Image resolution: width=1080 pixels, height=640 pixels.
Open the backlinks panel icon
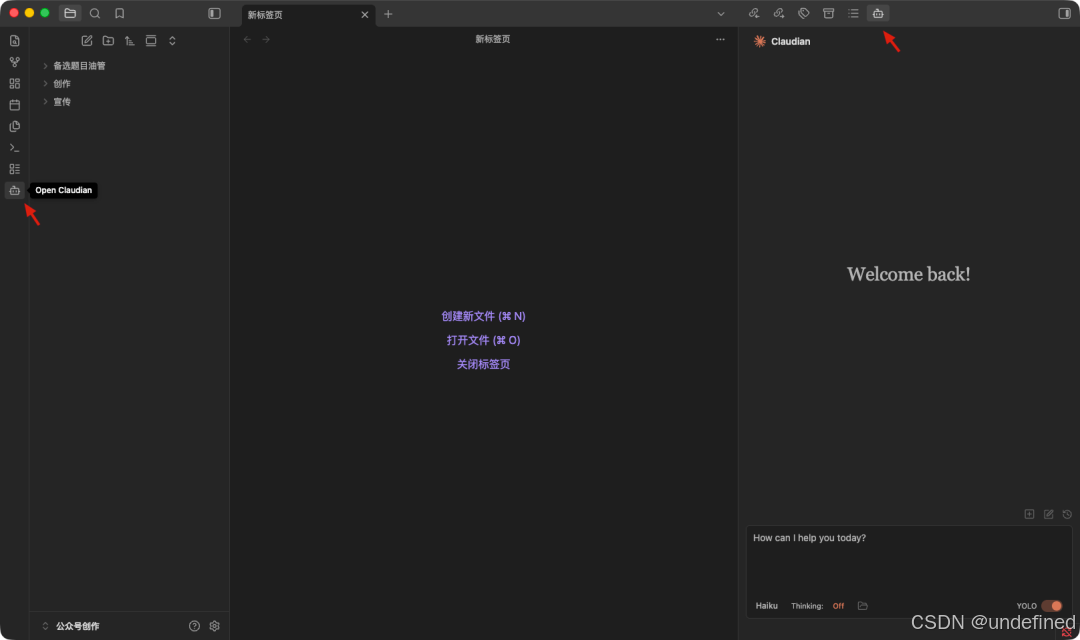click(x=754, y=13)
